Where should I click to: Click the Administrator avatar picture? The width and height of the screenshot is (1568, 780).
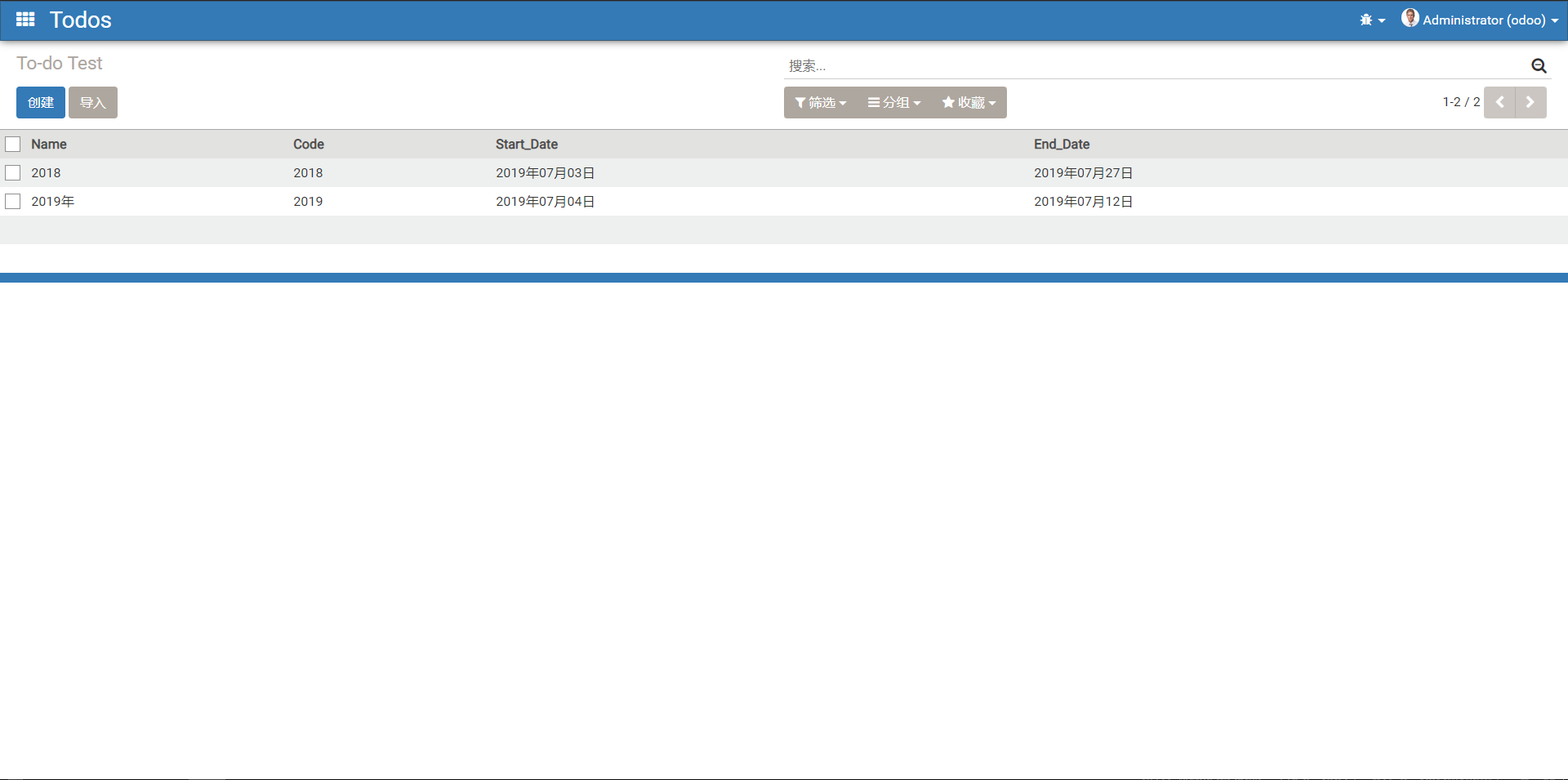pyautogui.click(x=1410, y=18)
